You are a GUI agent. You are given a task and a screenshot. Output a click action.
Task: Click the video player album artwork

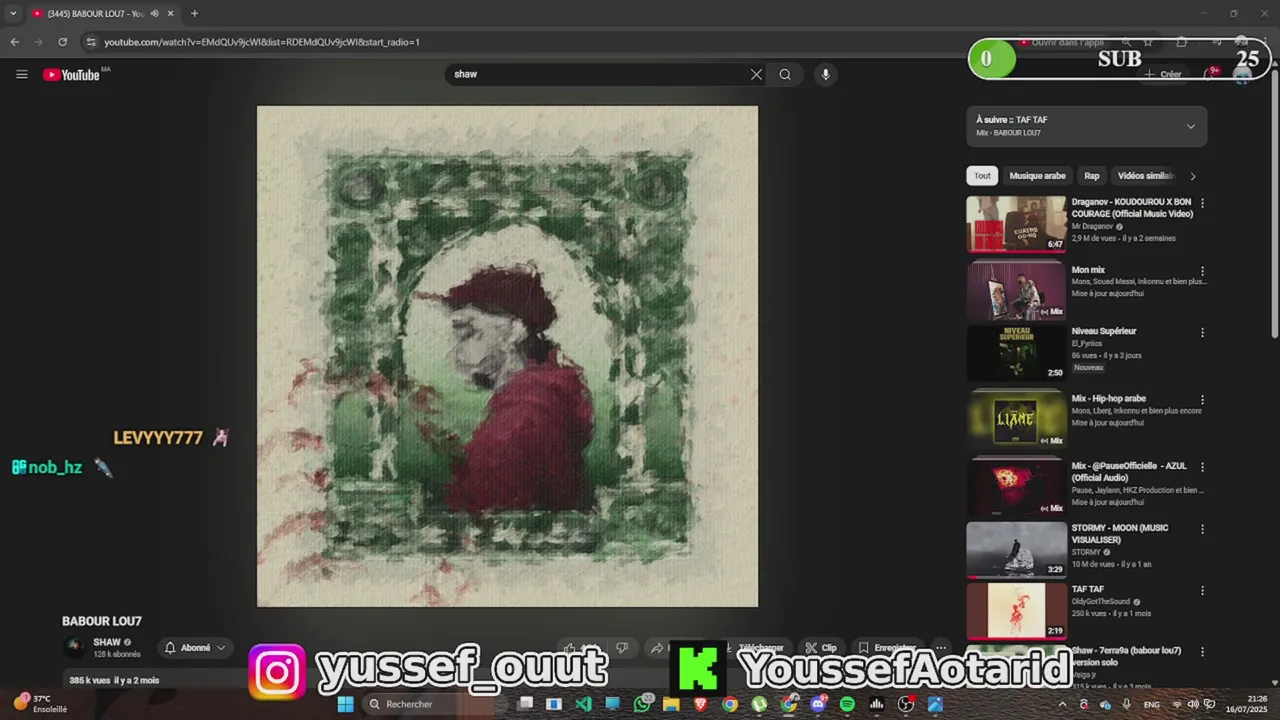pyautogui.click(x=507, y=356)
